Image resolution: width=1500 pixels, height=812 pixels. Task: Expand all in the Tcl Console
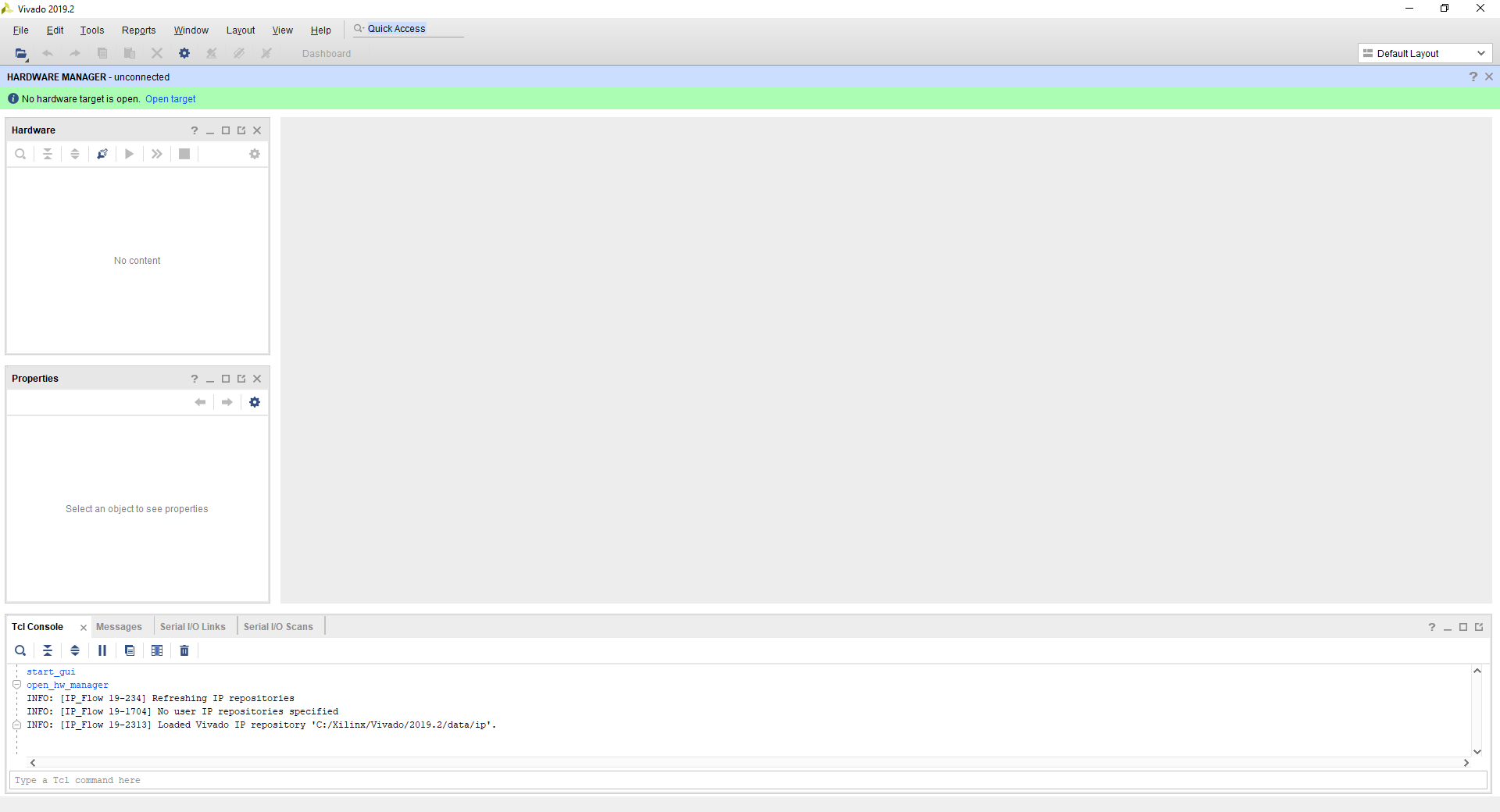click(75, 650)
